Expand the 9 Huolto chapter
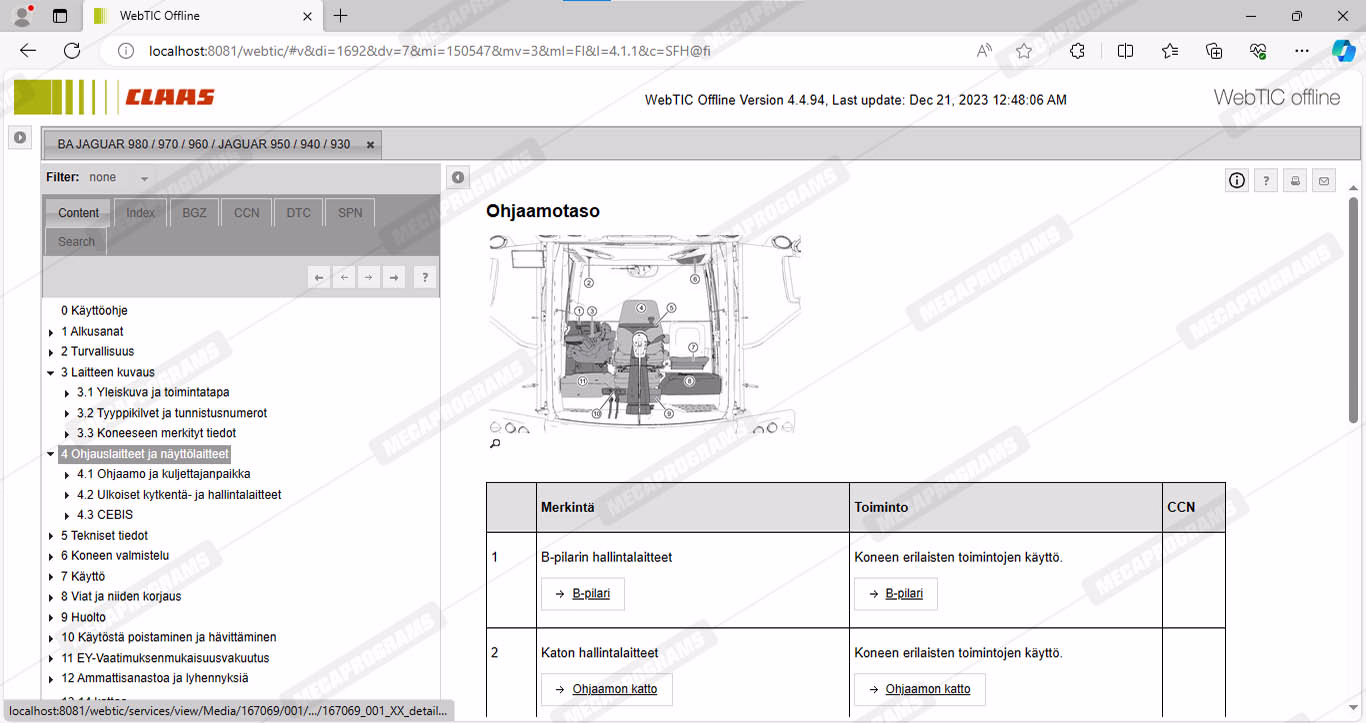1366x723 pixels. (x=51, y=618)
